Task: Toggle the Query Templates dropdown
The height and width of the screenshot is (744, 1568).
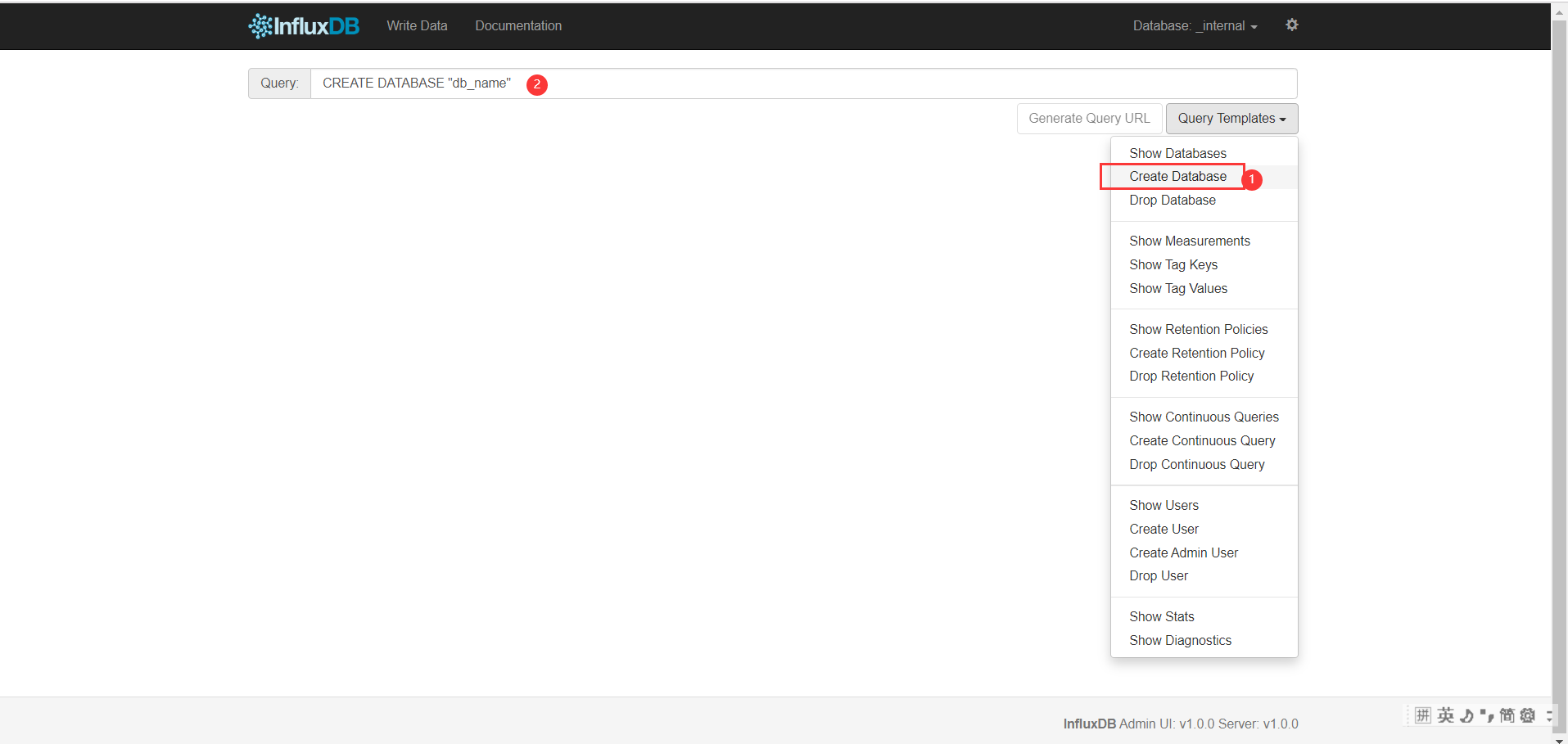Action: pos(1231,118)
